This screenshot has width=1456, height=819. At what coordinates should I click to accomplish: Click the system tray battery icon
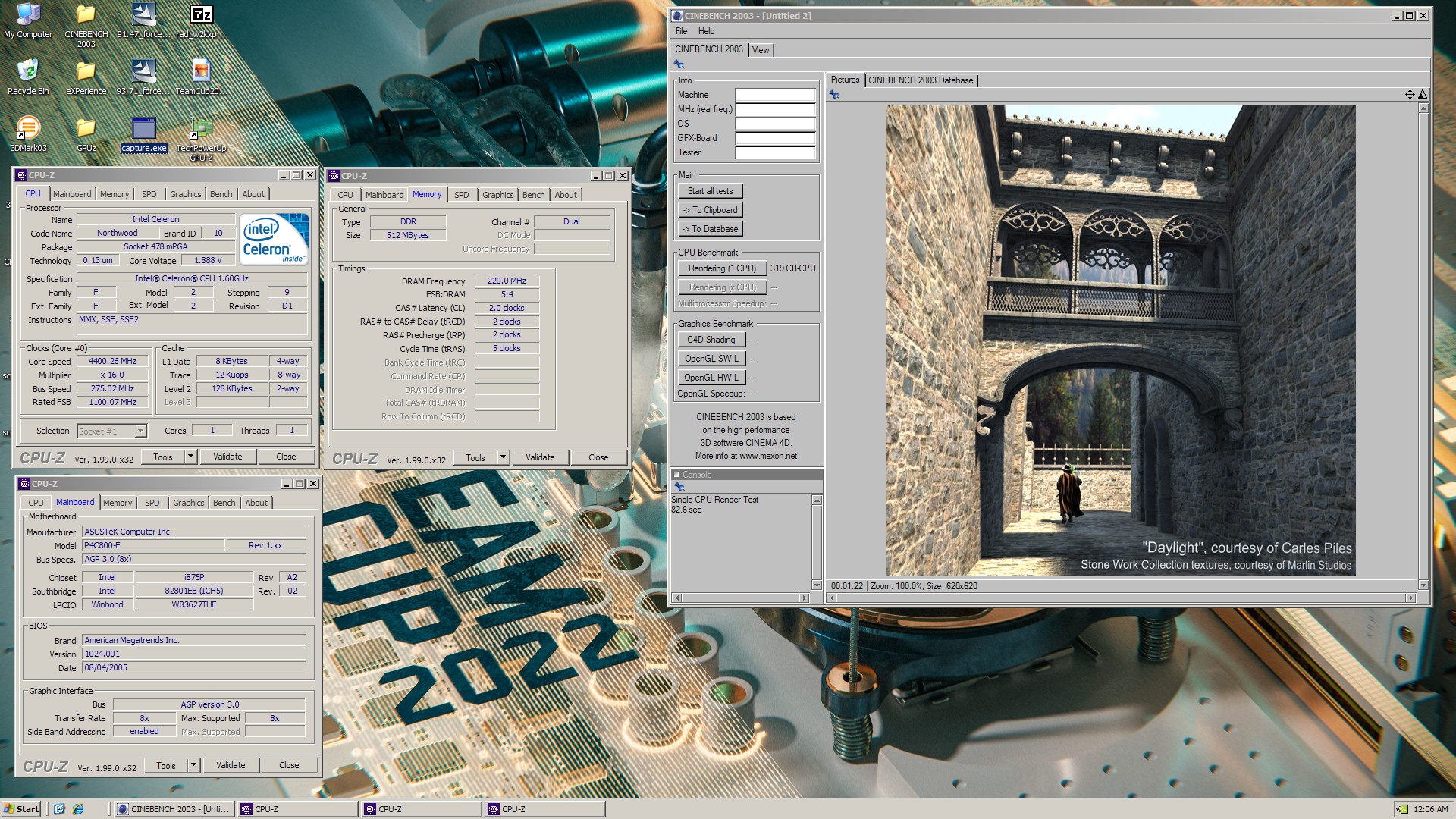click(x=1402, y=809)
